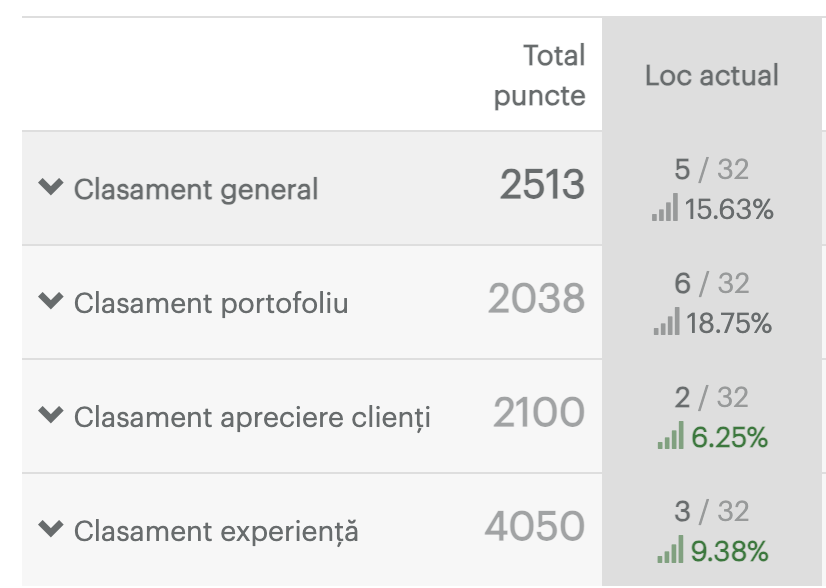Click the 2 / 32 rank position

tap(712, 397)
